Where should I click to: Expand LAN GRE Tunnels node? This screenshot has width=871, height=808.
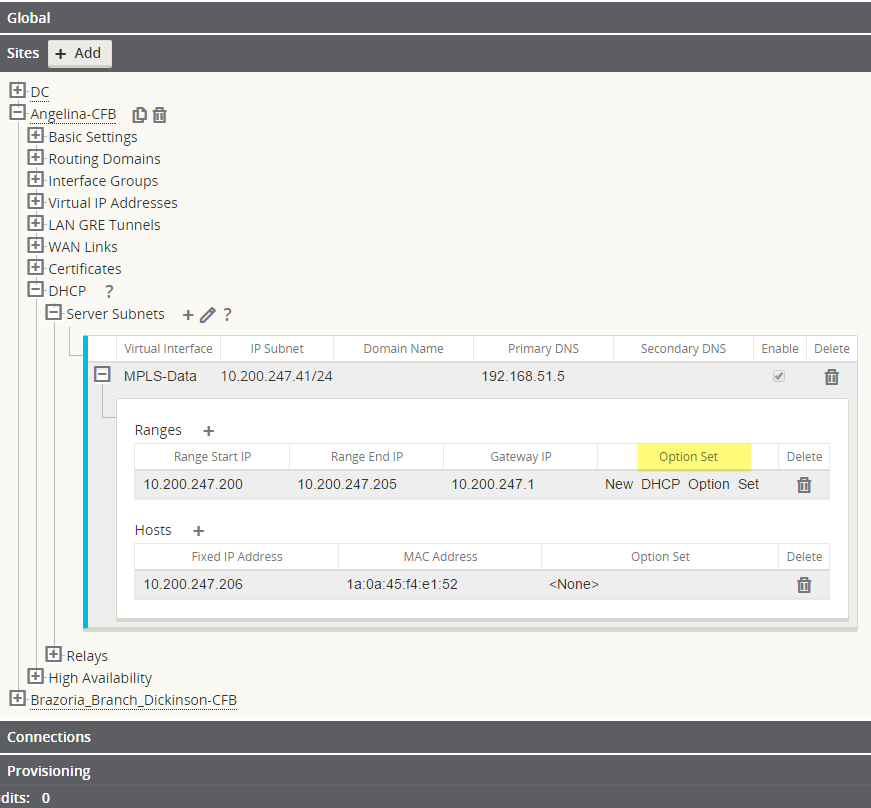[x=36, y=223]
